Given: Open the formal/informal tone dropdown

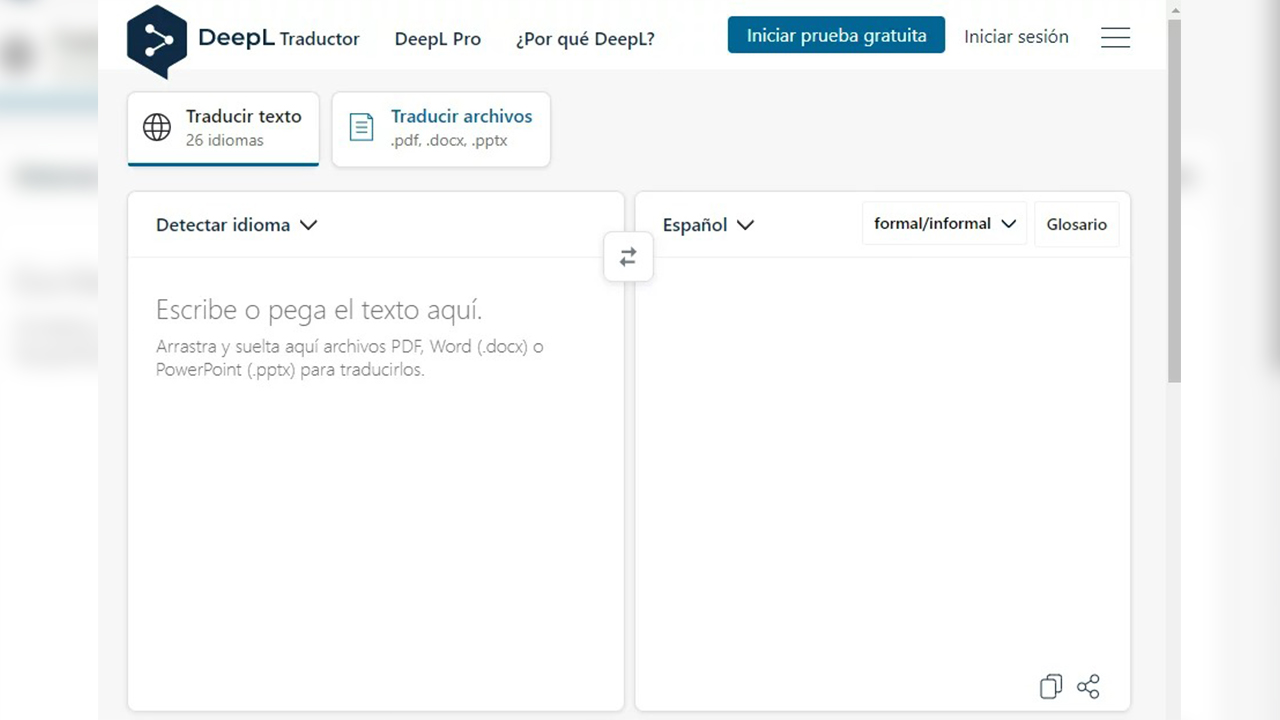Looking at the screenshot, I should click(x=944, y=224).
